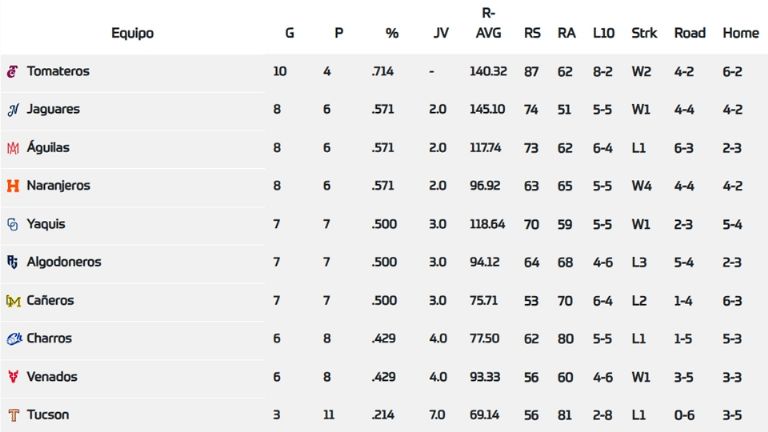Sort by the % column header
Screen dimensions: 768x432
[392, 33]
